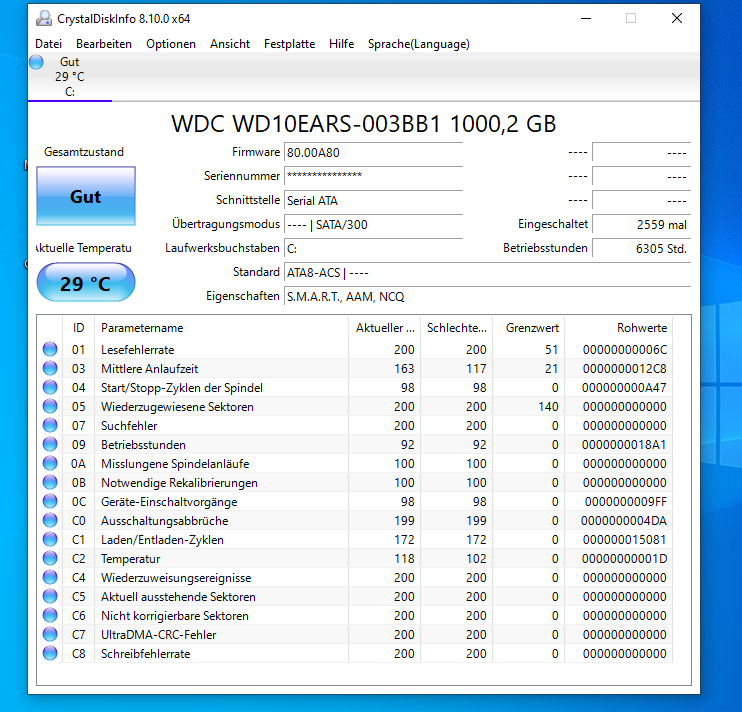This screenshot has width=742, height=712.
Task: Close the CrystalDiskInfo window
Action: coord(677,18)
